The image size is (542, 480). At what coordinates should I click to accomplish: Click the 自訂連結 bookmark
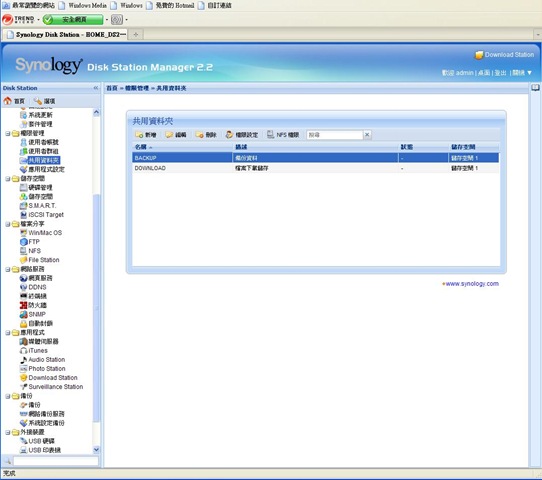tap(215, 5)
